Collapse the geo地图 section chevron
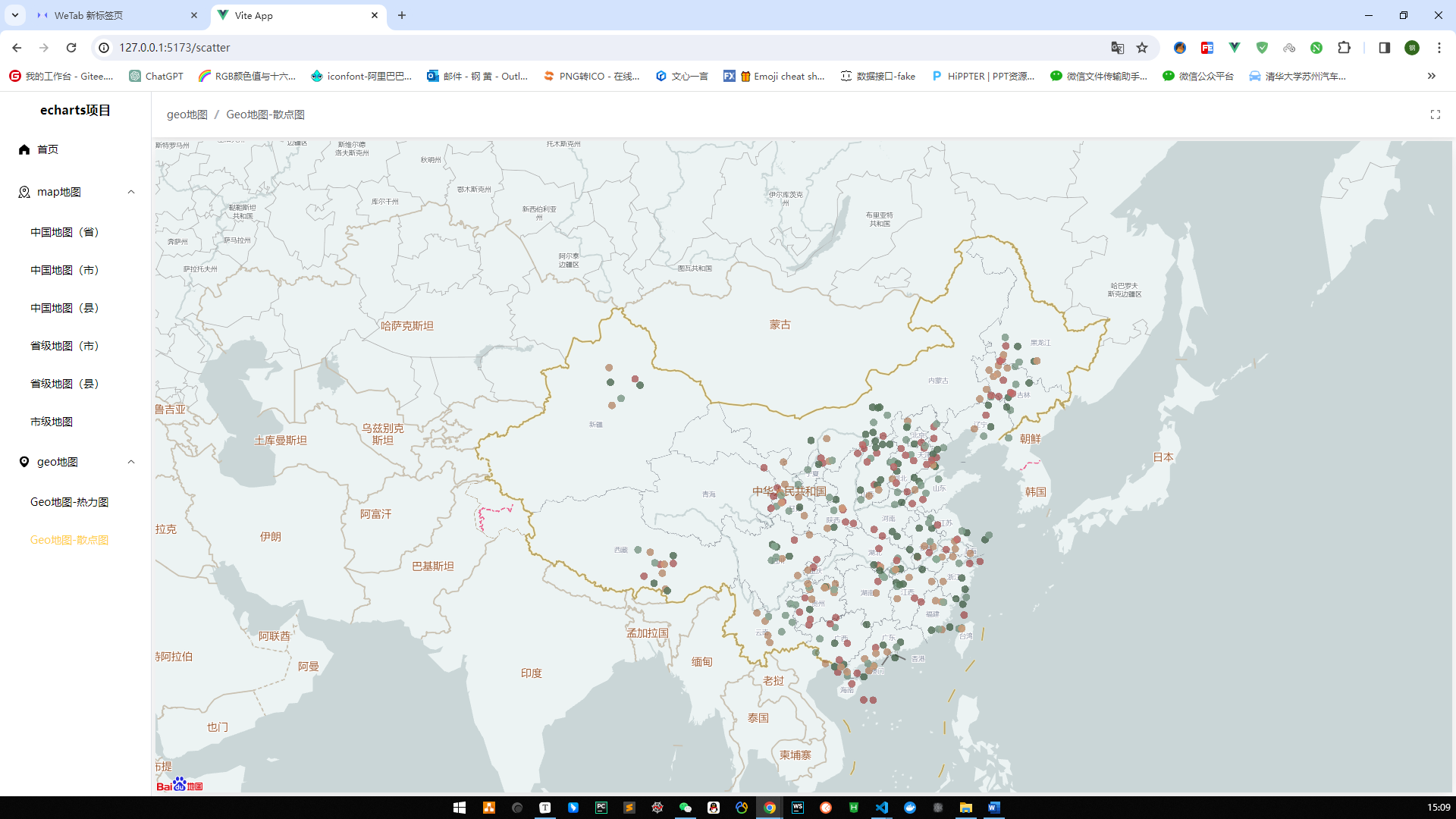The height and width of the screenshot is (819, 1456). [131, 462]
